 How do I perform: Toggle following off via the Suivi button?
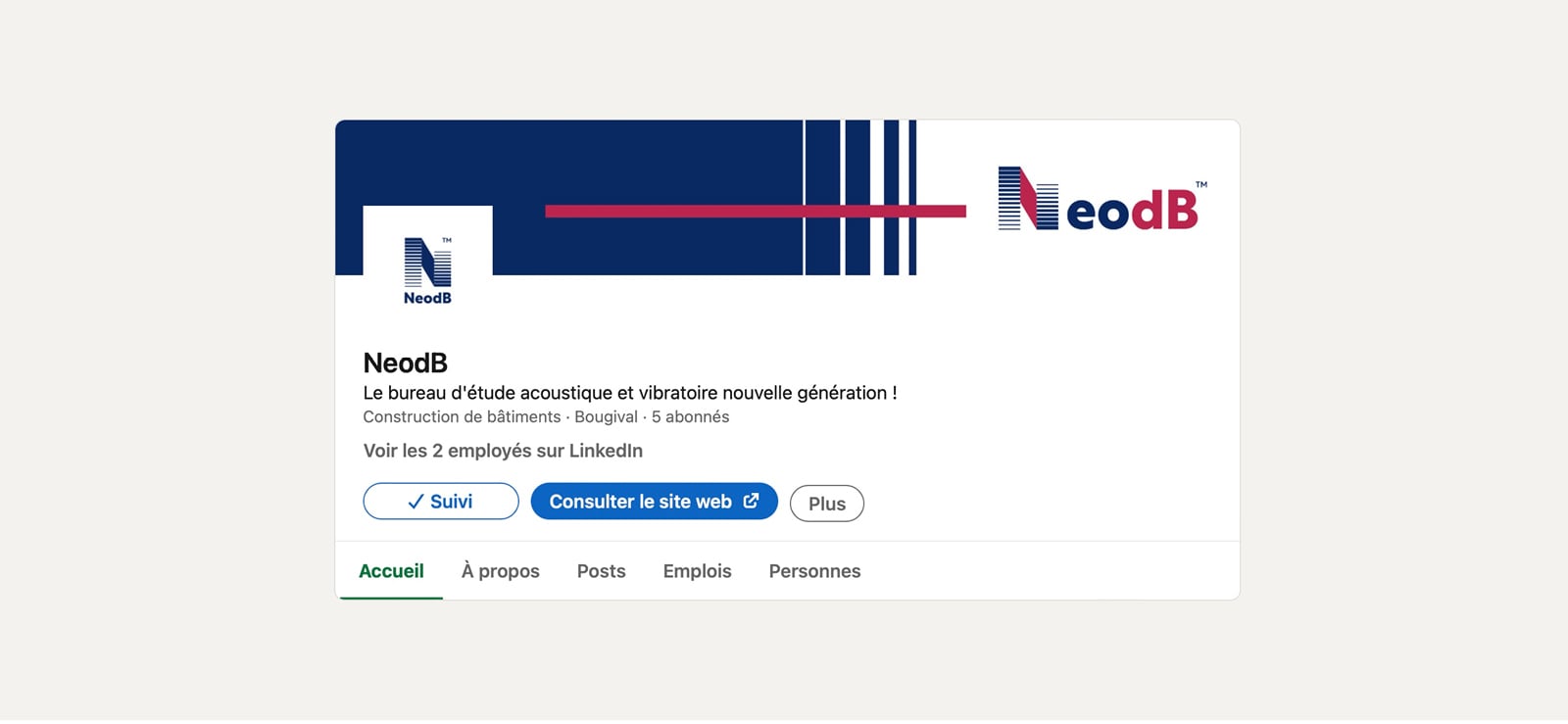click(440, 501)
